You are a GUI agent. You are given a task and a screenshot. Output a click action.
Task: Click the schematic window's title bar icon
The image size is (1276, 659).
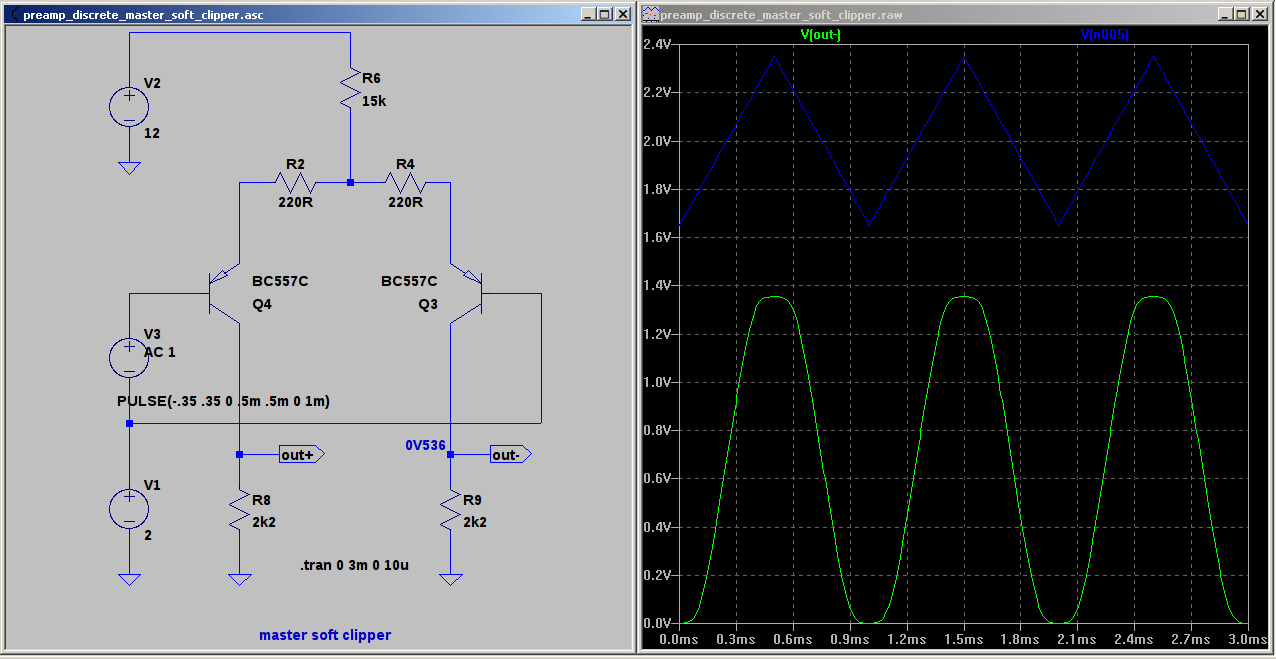[x=13, y=14]
